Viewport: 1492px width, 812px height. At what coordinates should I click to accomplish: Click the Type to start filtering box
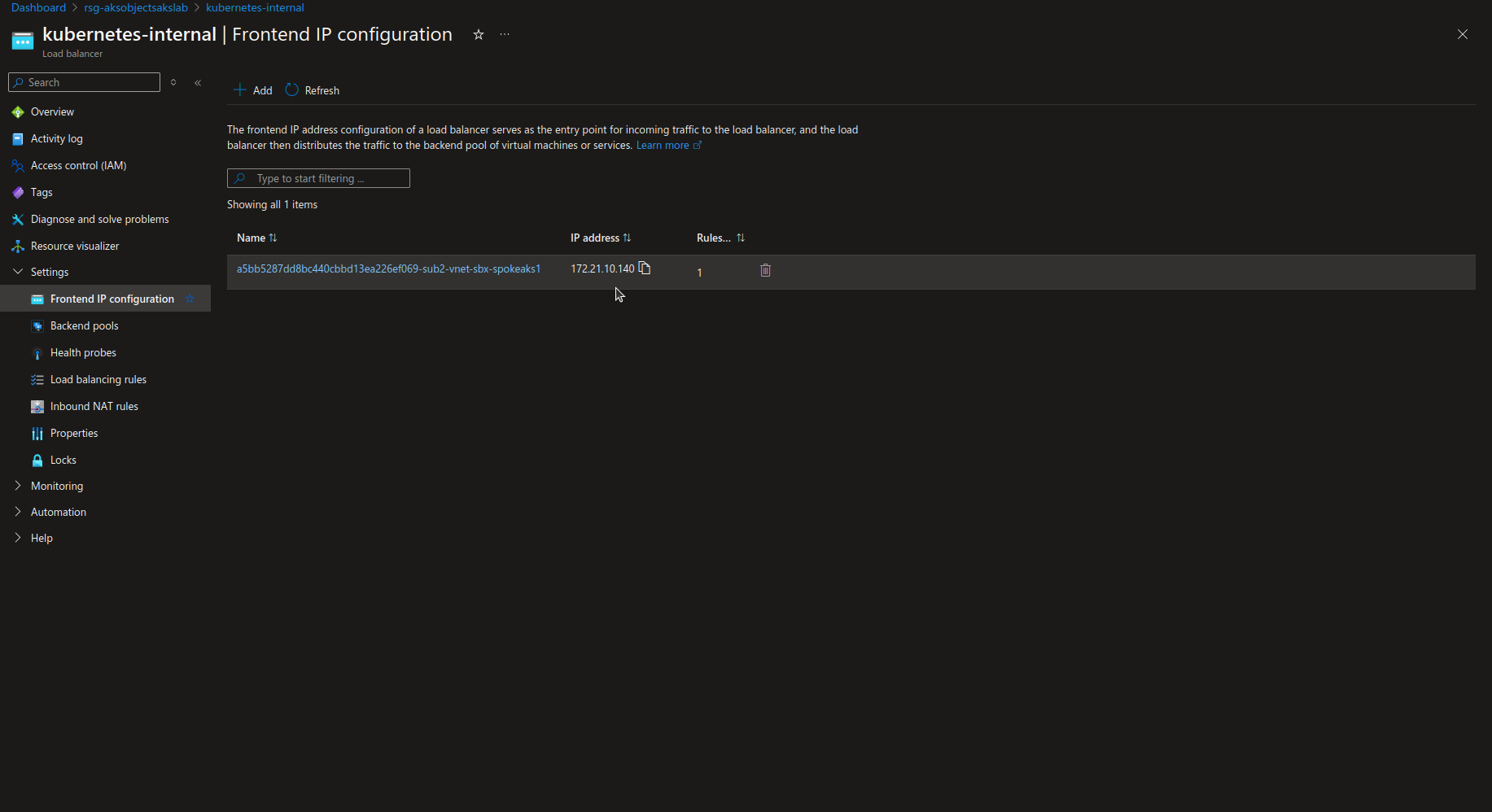[318, 178]
